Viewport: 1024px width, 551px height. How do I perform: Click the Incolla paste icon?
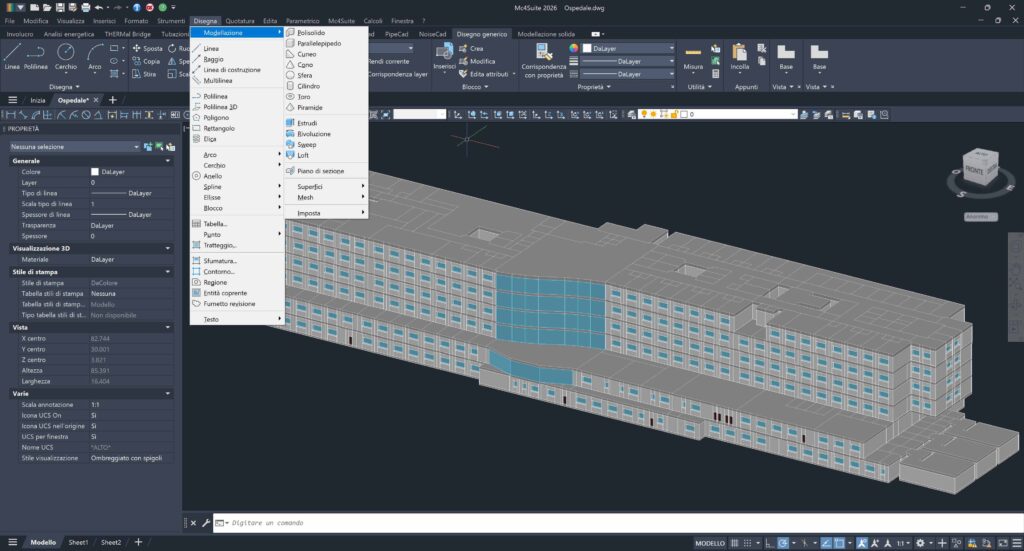[x=740, y=54]
